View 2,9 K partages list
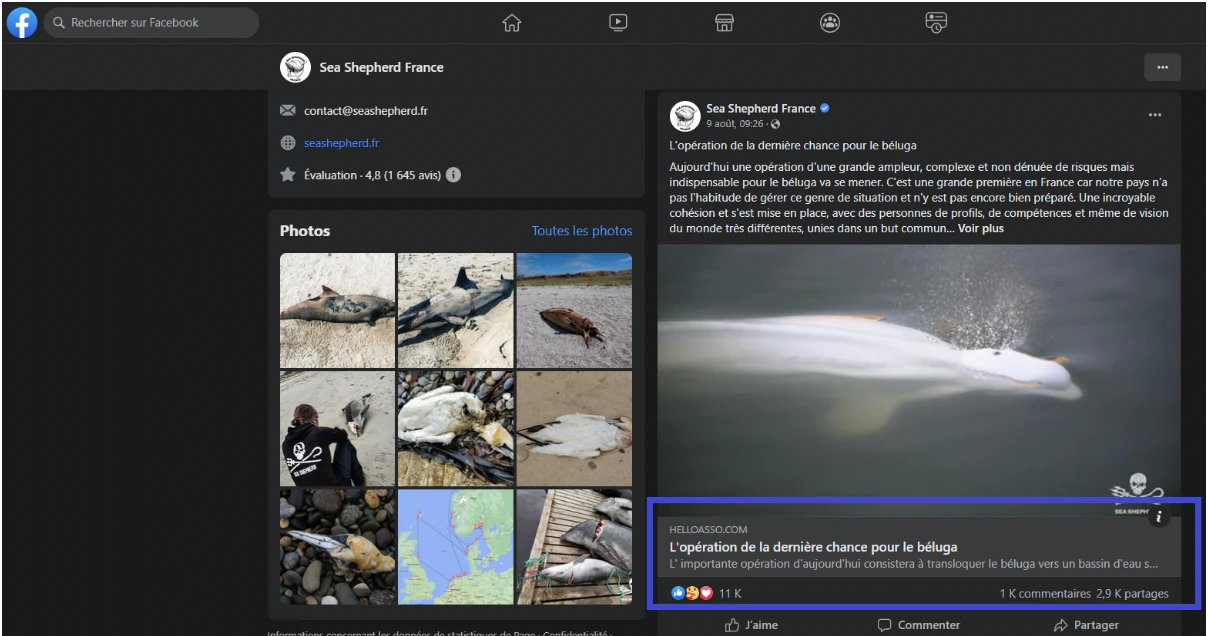 (x=1132, y=593)
